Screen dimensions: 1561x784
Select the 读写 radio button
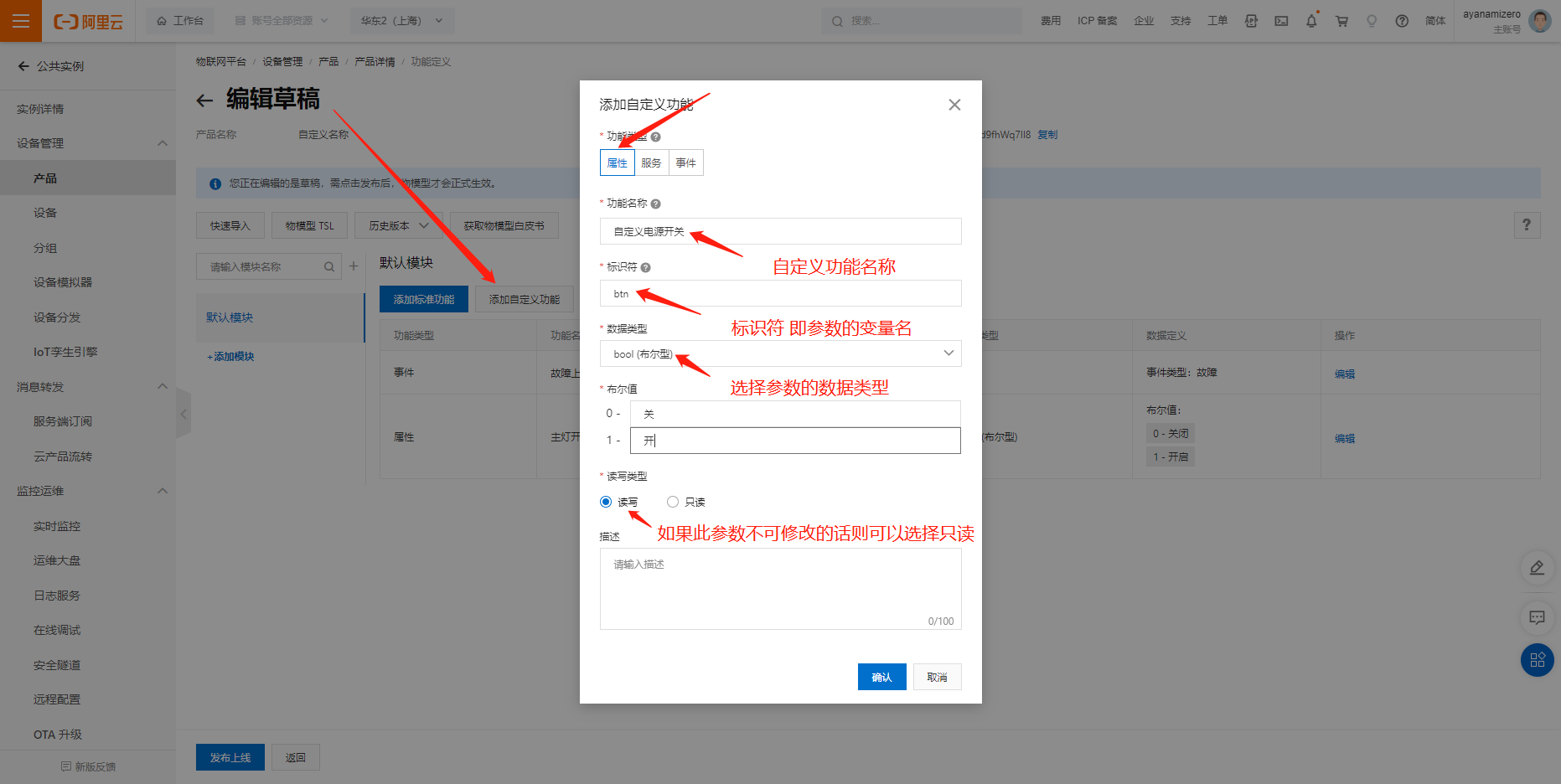click(606, 502)
